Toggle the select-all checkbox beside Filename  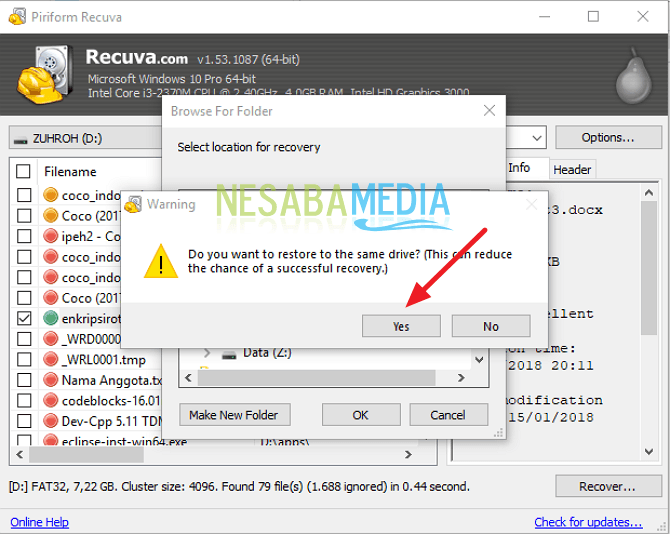coord(24,171)
